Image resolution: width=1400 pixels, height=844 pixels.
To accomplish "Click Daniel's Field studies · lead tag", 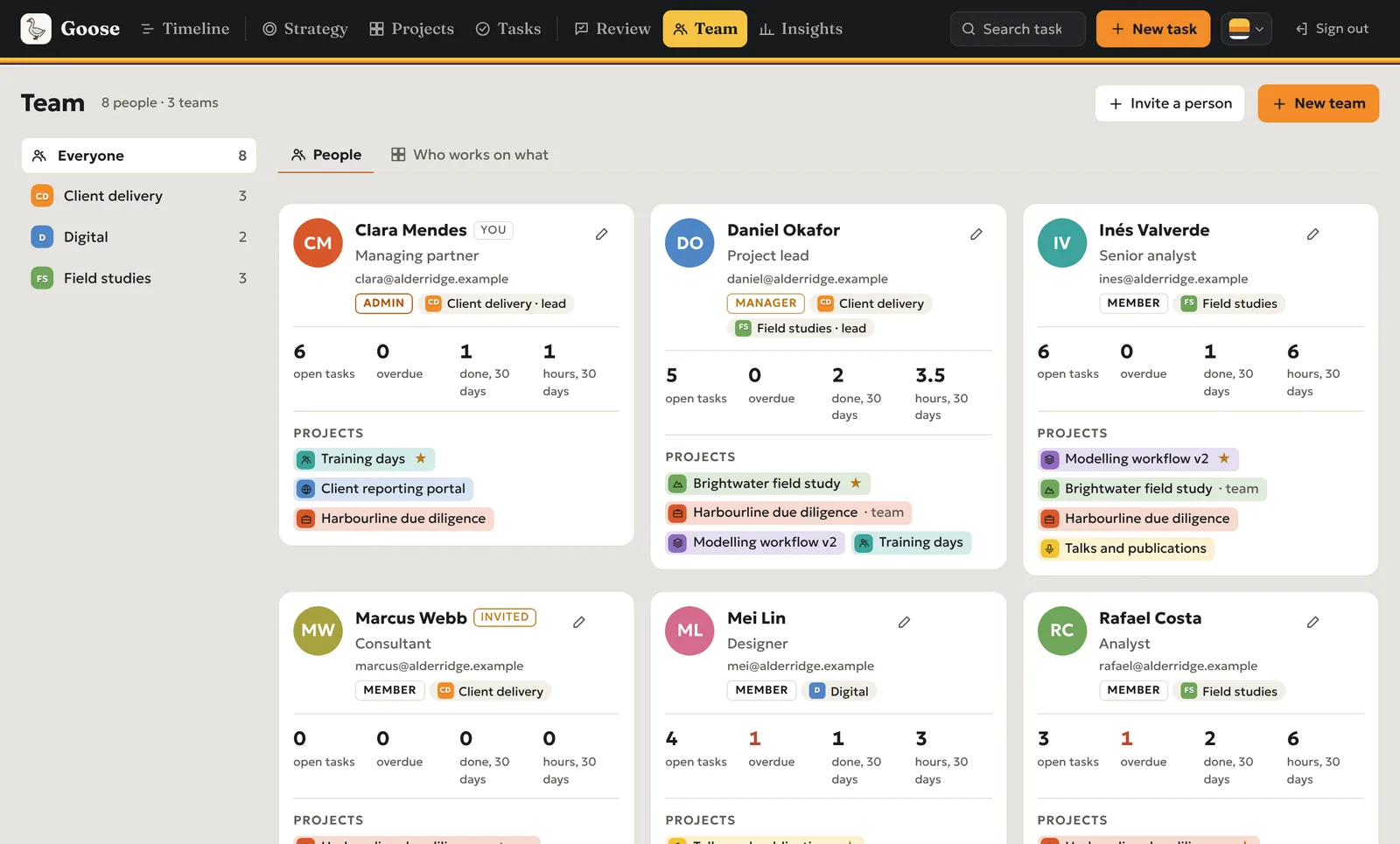I will pos(801,328).
